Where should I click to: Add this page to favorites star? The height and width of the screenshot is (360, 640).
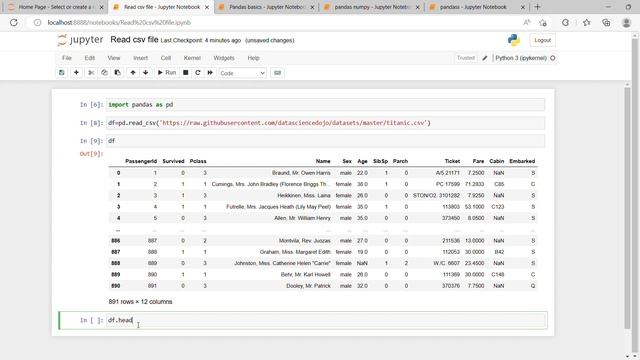pyautogui.click(x=543, y=22)
